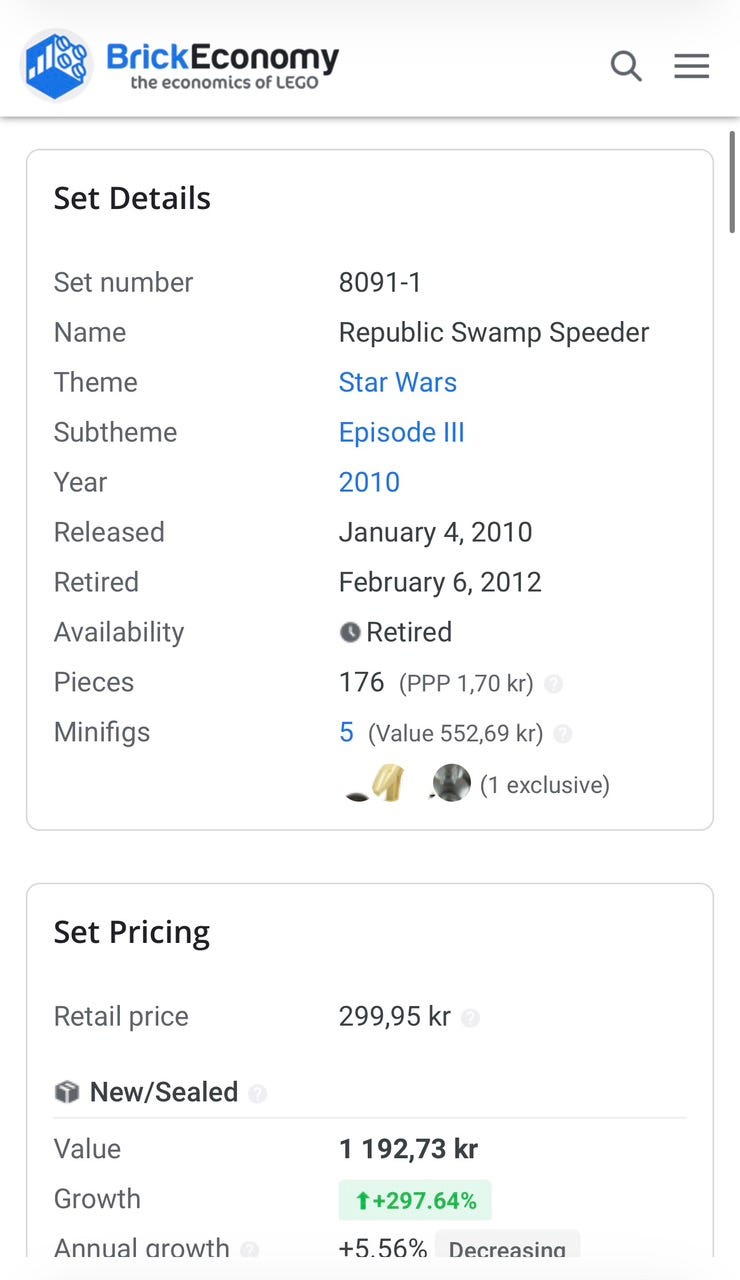
Task: Click the green +297.64% growth badge
Action: point(415,1200)
